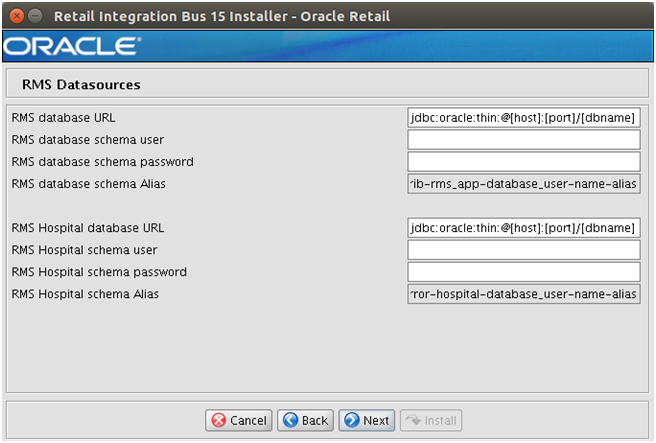Viewport: 656px width, 443px height.
Task: Click the Cancel button
Action: click(x=238, y=420)
